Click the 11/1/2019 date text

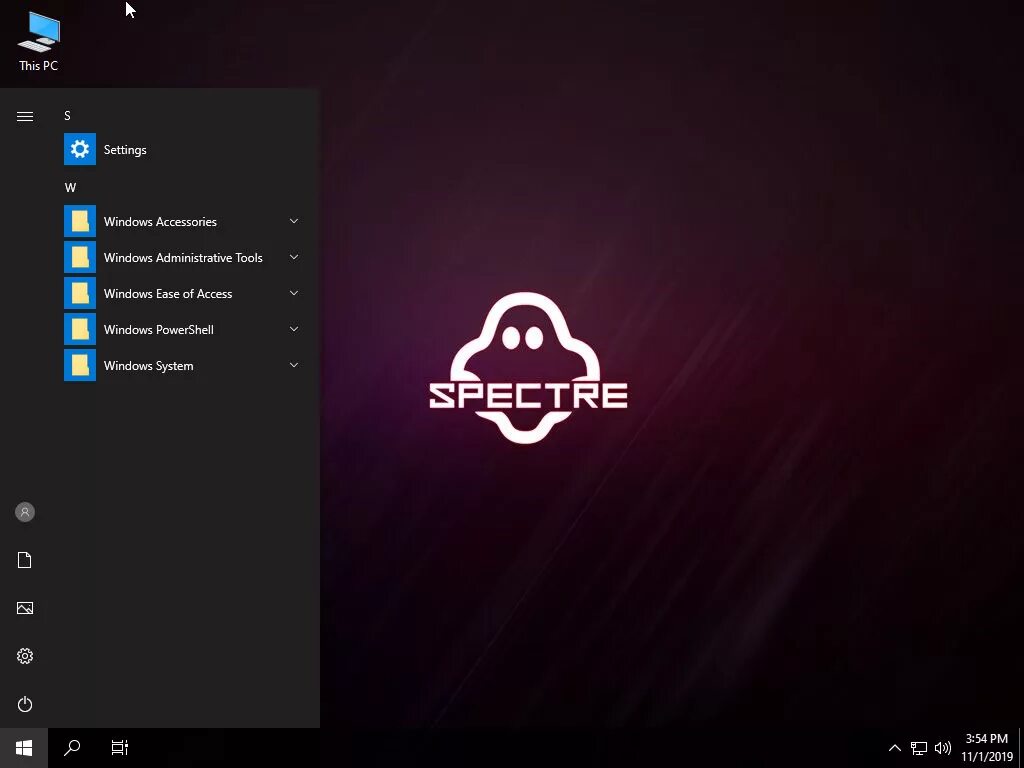click(x=987, y=757)
